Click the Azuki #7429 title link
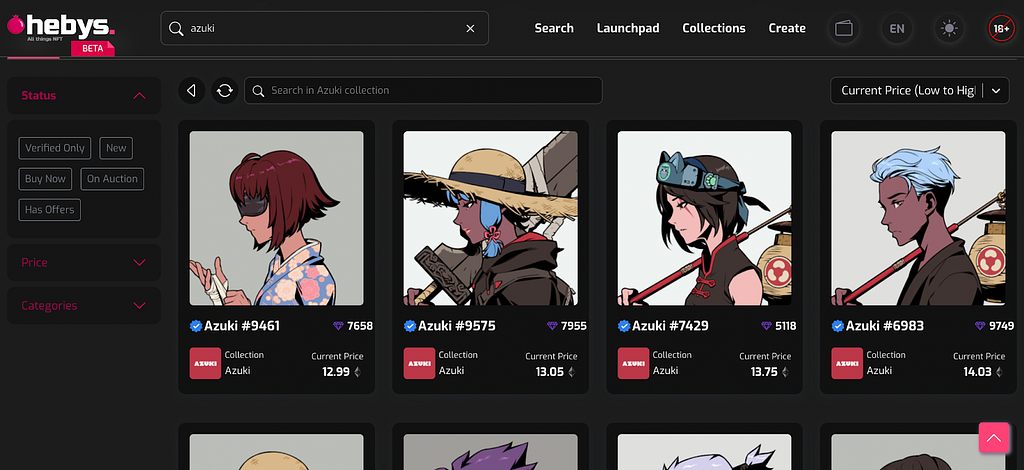This screenshot has width=1024, height=470. pyautogui.click(x=670, y=326)
